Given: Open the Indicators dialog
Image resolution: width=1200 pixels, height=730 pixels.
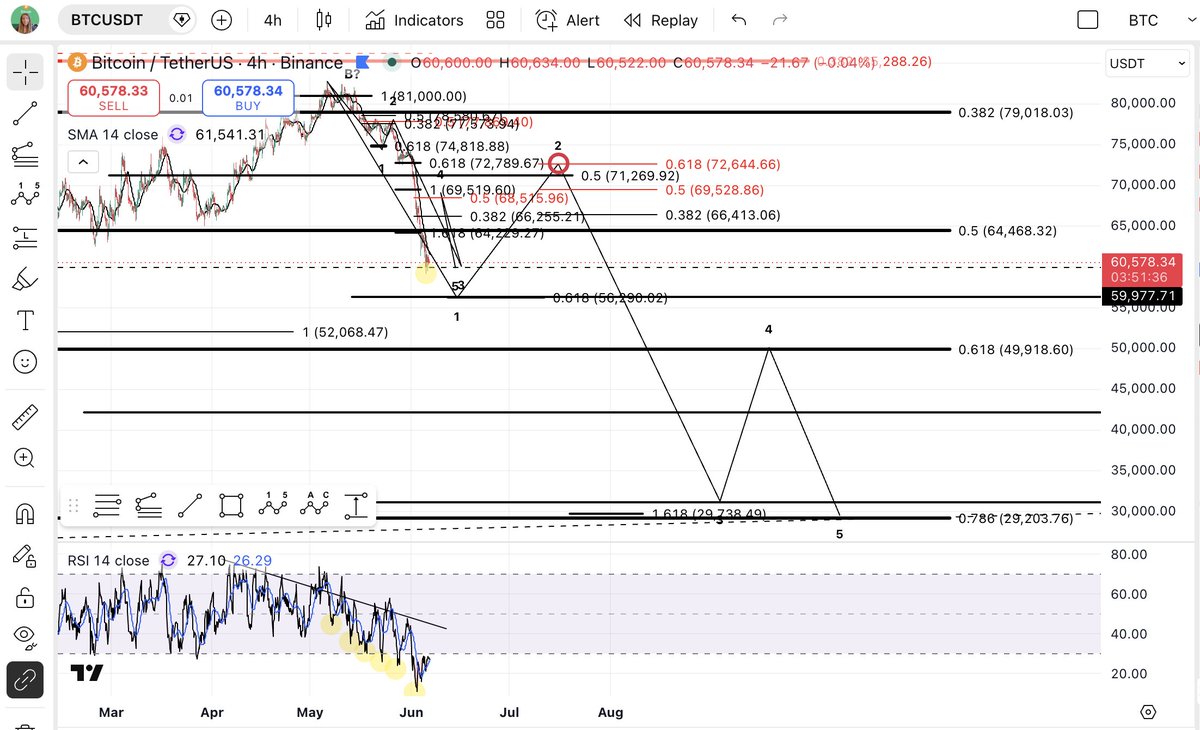Looking at the screenshot, I should [x=414, y=20].
